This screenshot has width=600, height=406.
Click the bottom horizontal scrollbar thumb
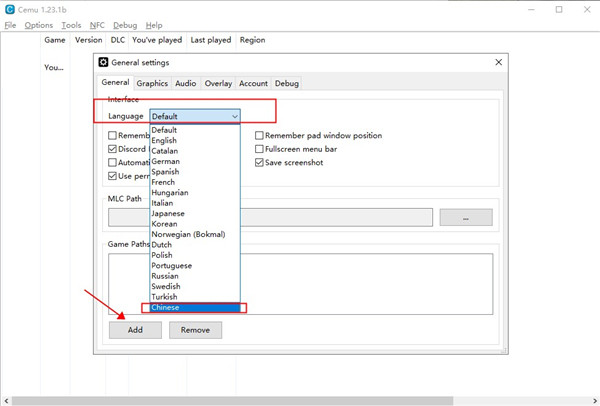click(x=232, y=401)
